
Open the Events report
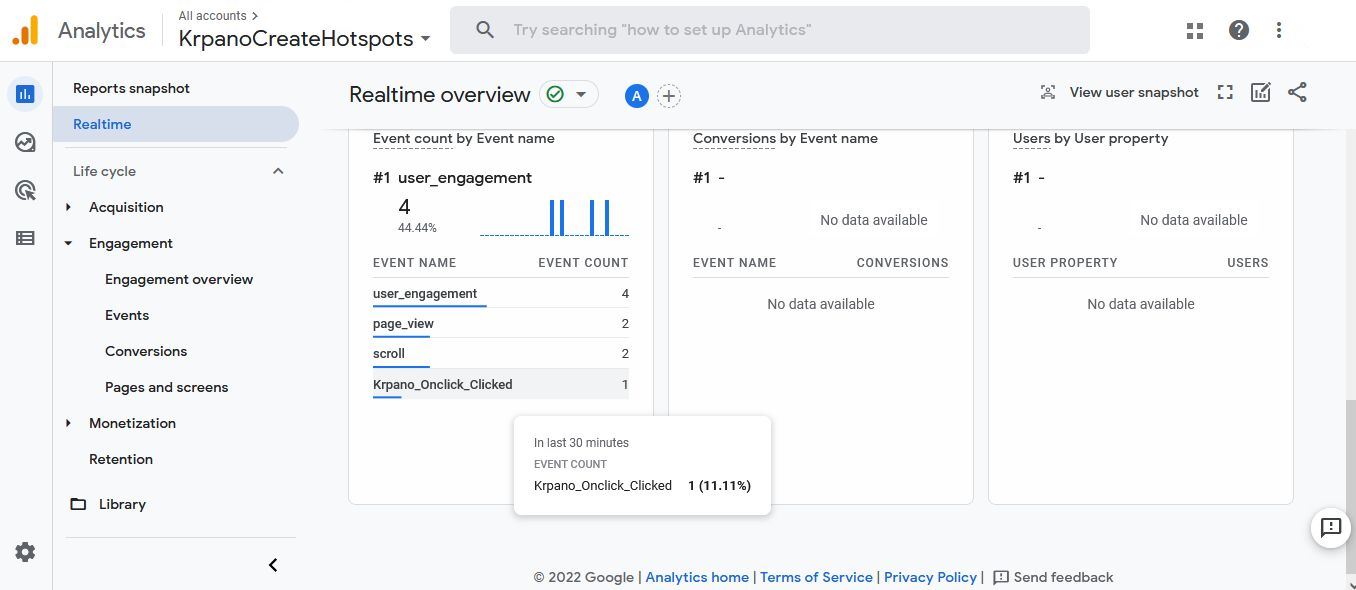[x=127, y=315]
